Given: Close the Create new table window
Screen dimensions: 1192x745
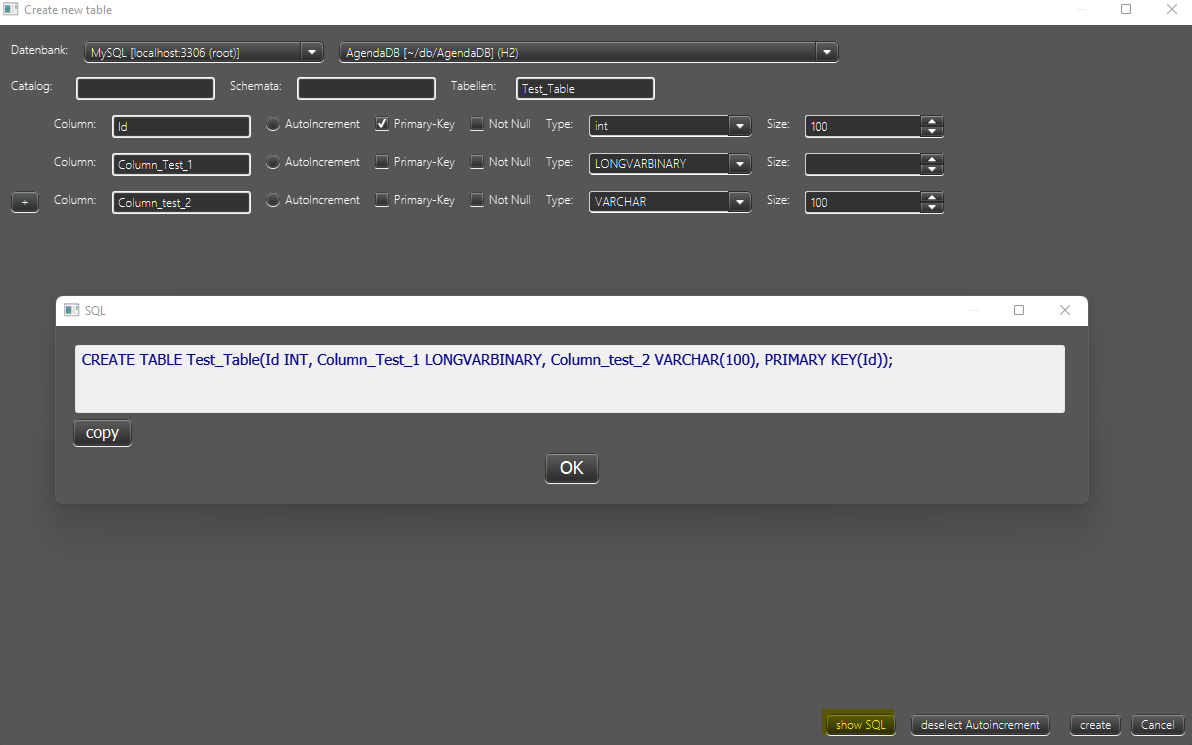Looking at the screenshot, I should [x=1171, y=9].
